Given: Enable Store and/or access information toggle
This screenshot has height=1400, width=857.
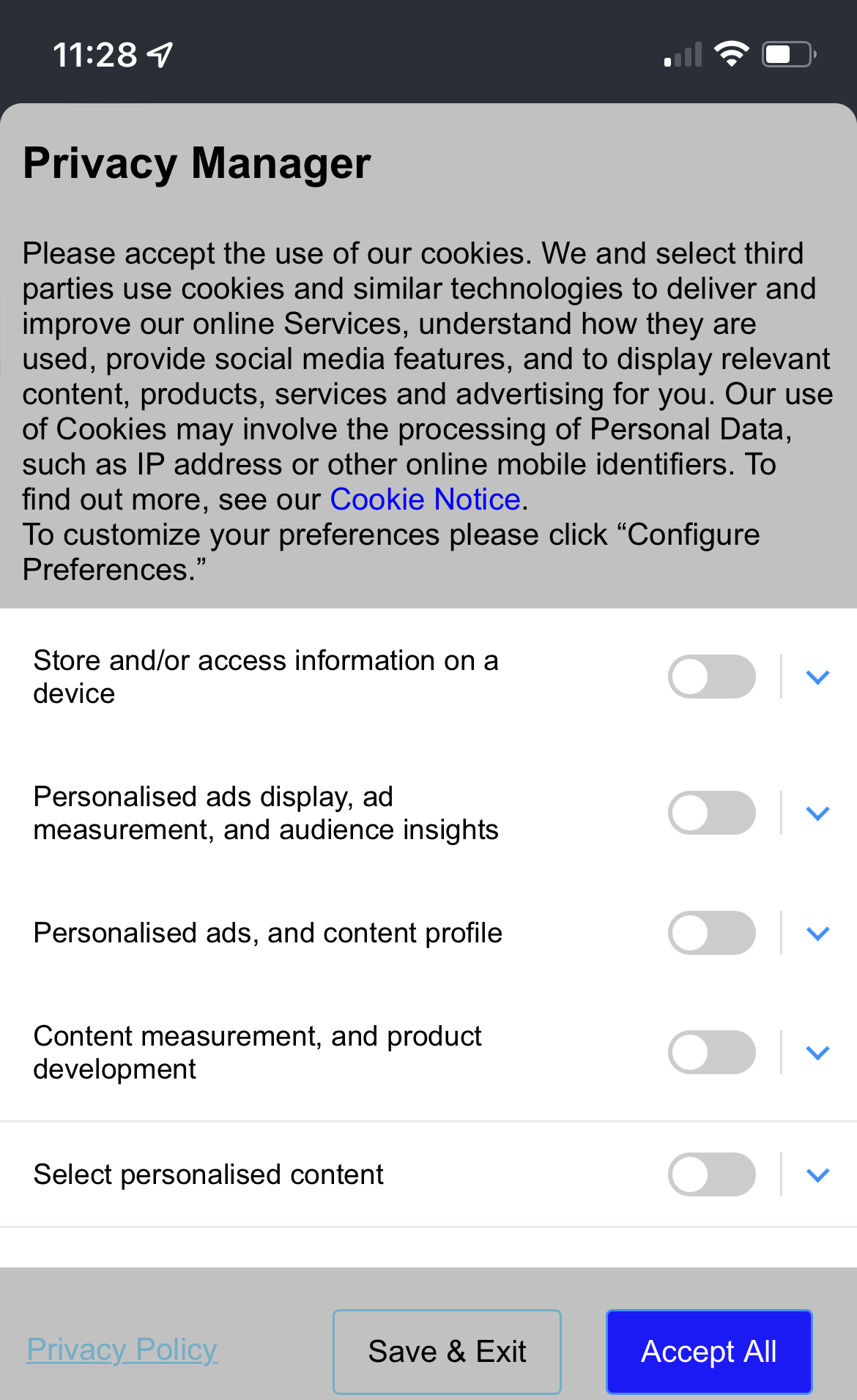Looking at the screenshot, I should point(711,677).
